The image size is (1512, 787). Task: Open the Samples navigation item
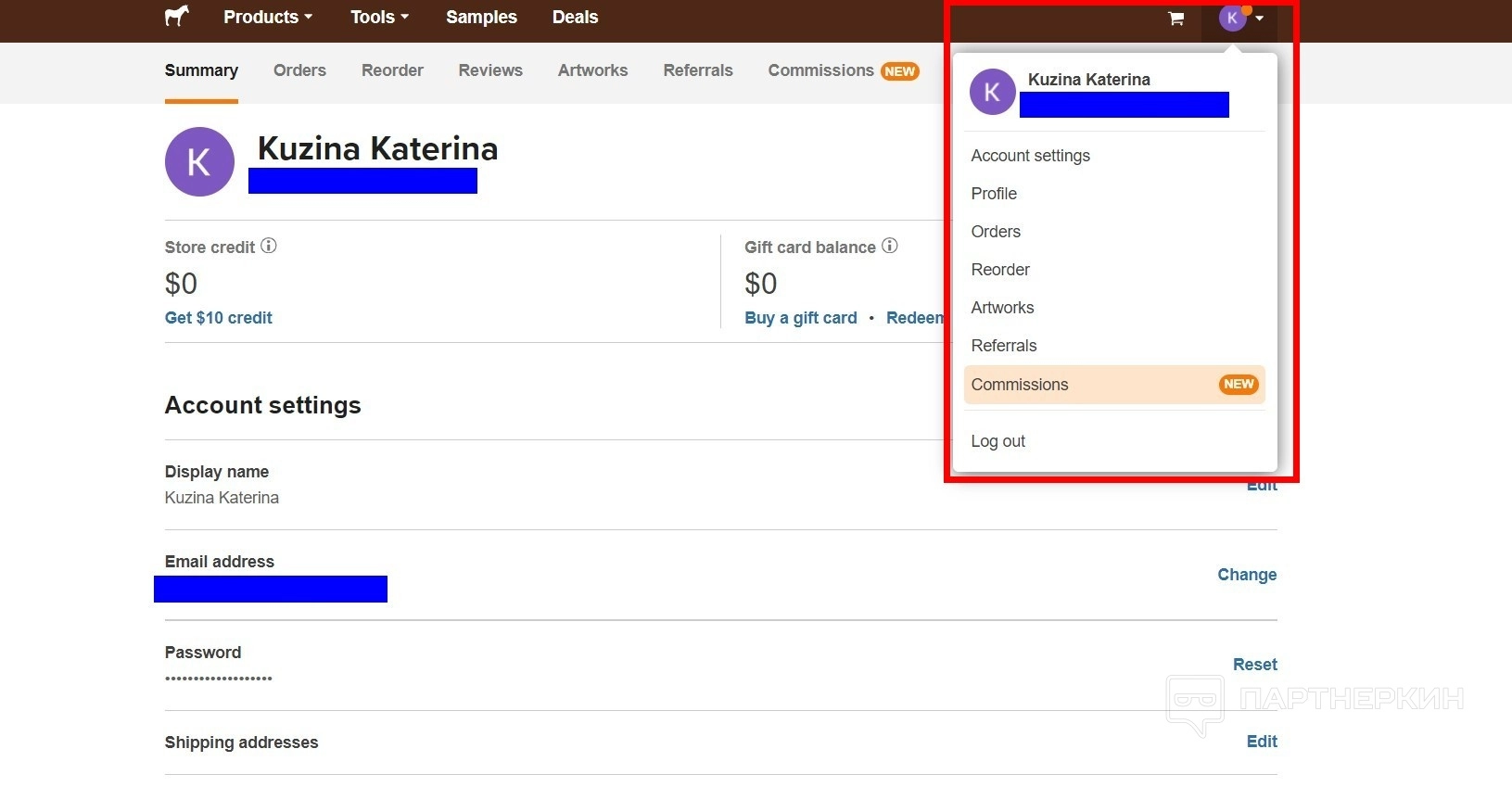click(x=481, y=17)
